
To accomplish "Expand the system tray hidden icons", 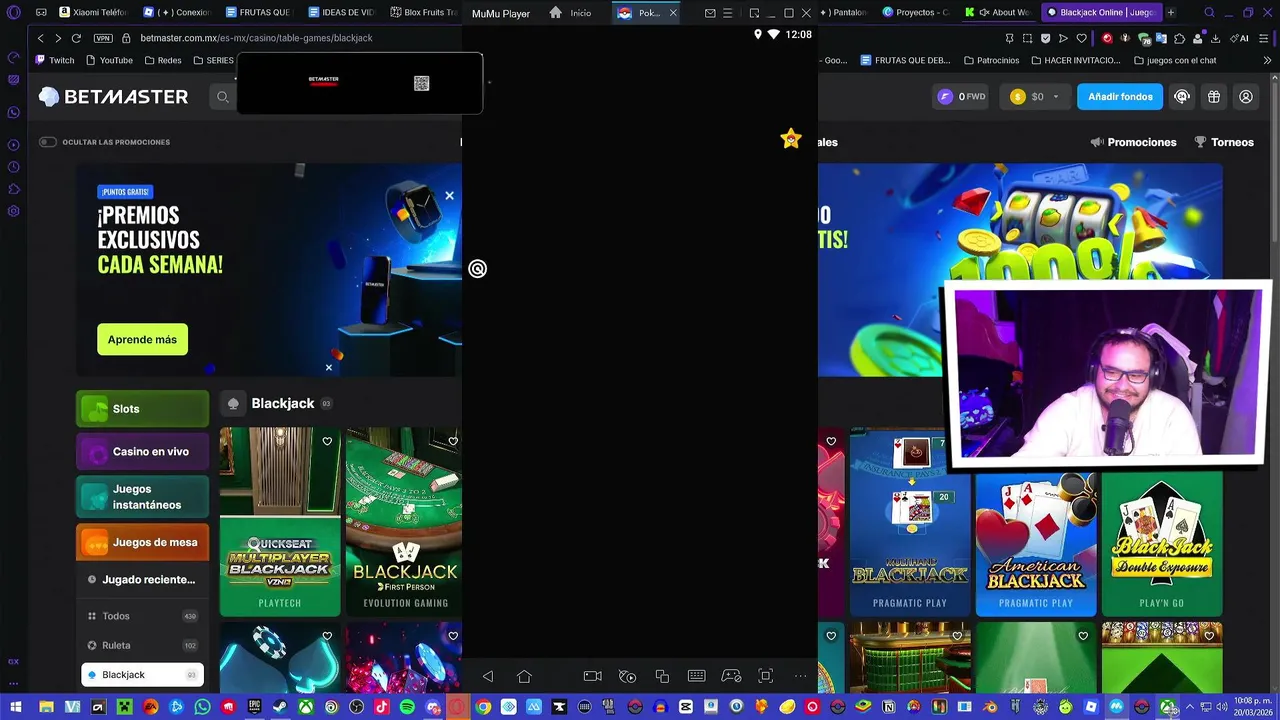I will tap(1190, 707).
